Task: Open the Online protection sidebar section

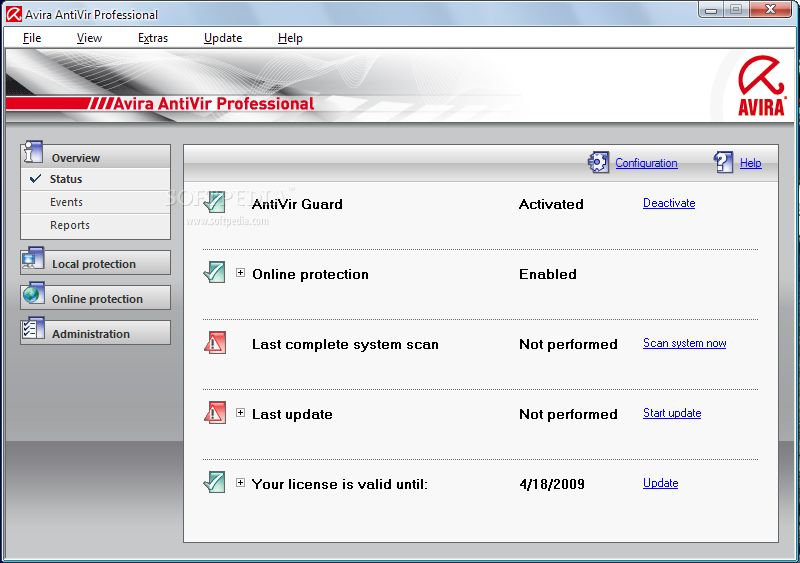Action: pos(95,298)
